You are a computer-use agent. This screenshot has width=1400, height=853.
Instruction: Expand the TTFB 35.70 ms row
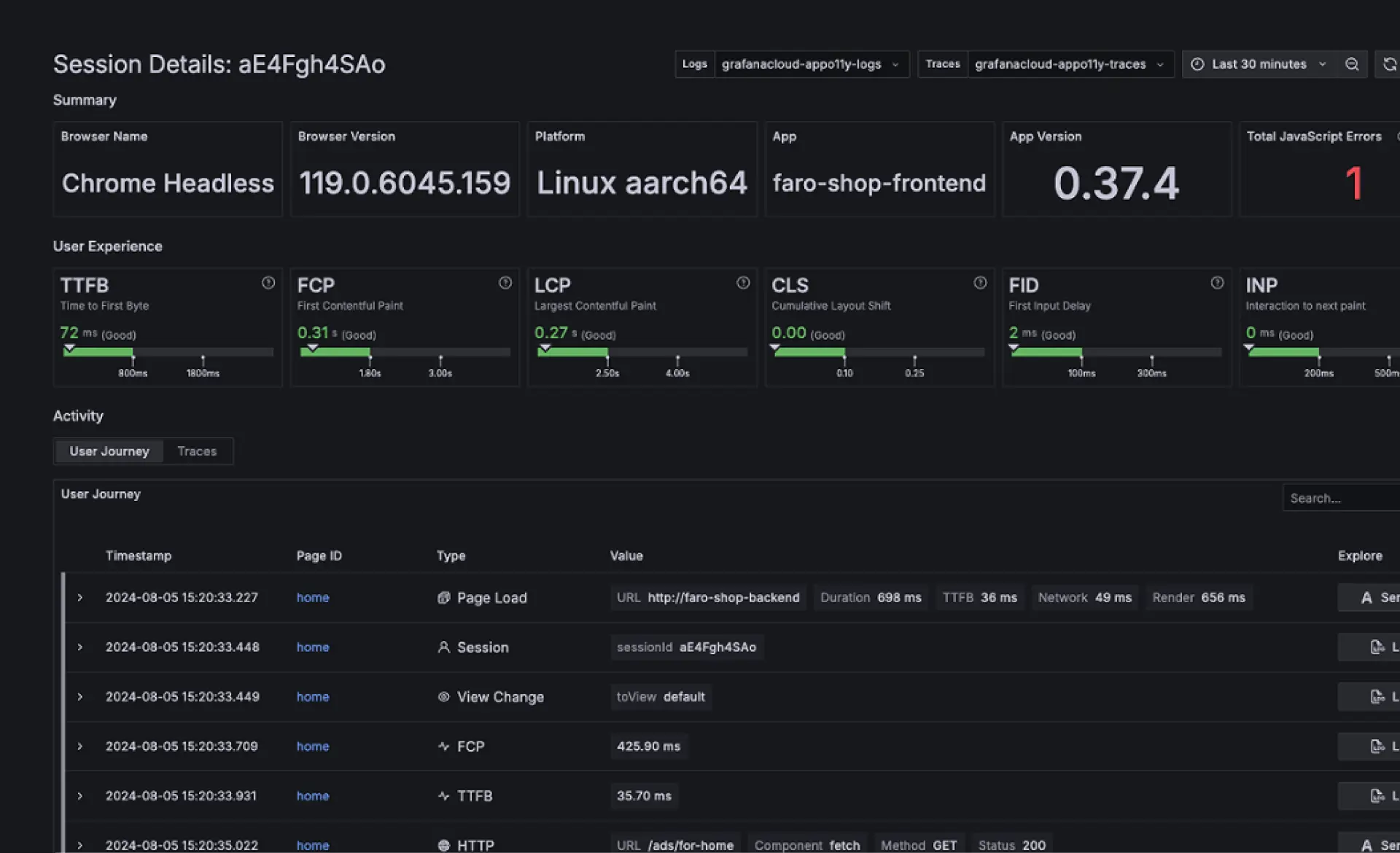click(80, 796)
